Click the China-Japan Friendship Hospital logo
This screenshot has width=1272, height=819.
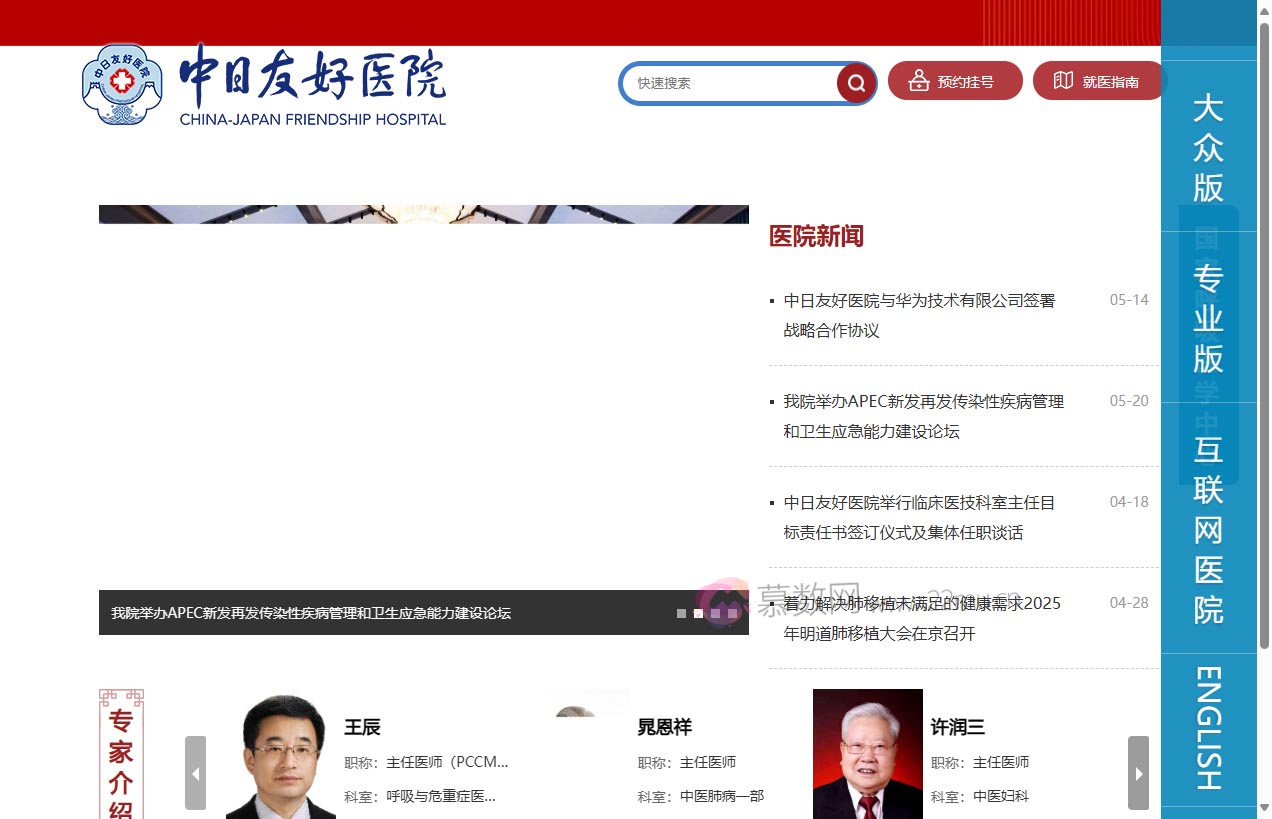coord(264,84)
